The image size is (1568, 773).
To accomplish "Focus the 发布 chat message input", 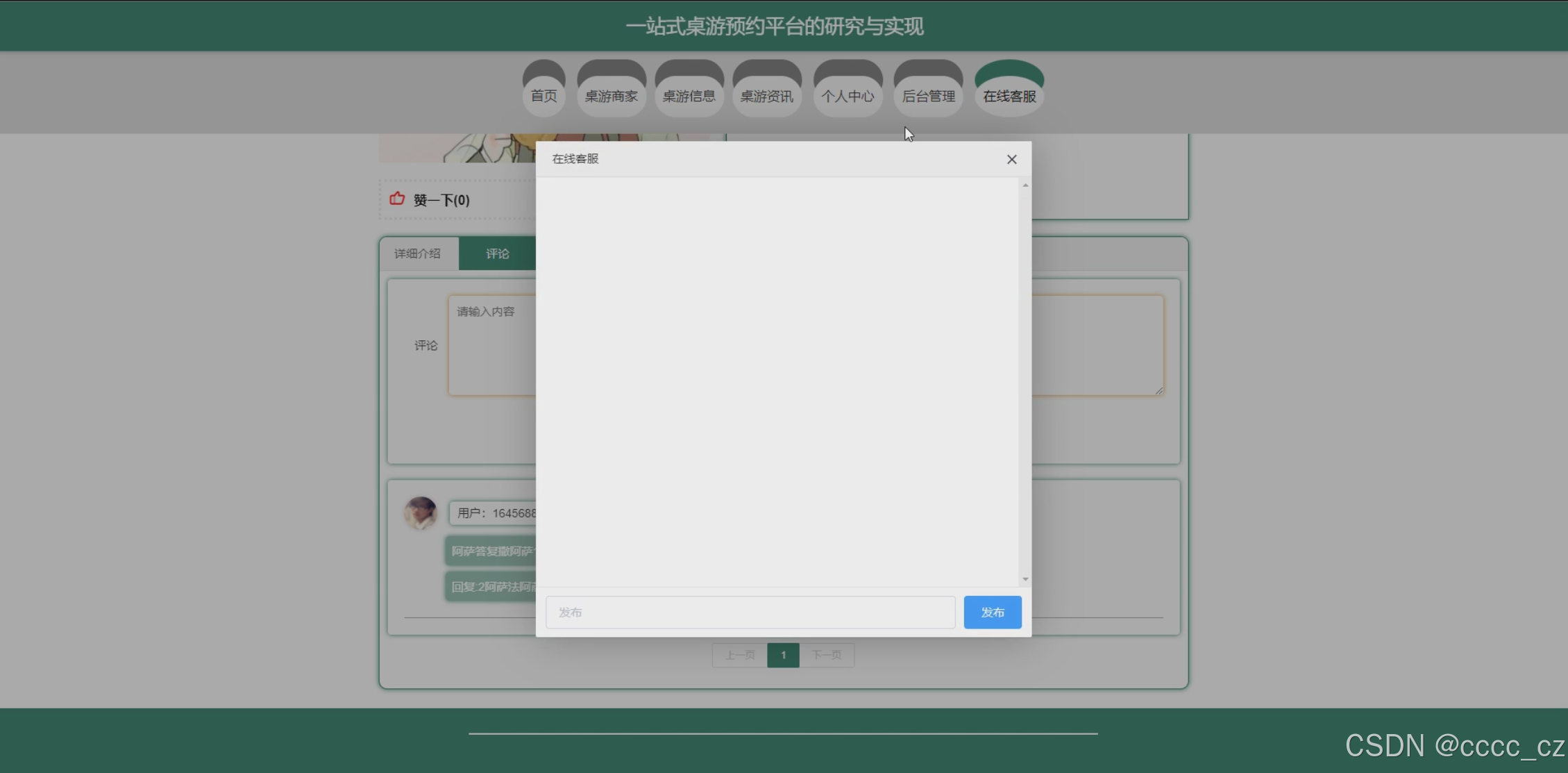I will (750, 613).
